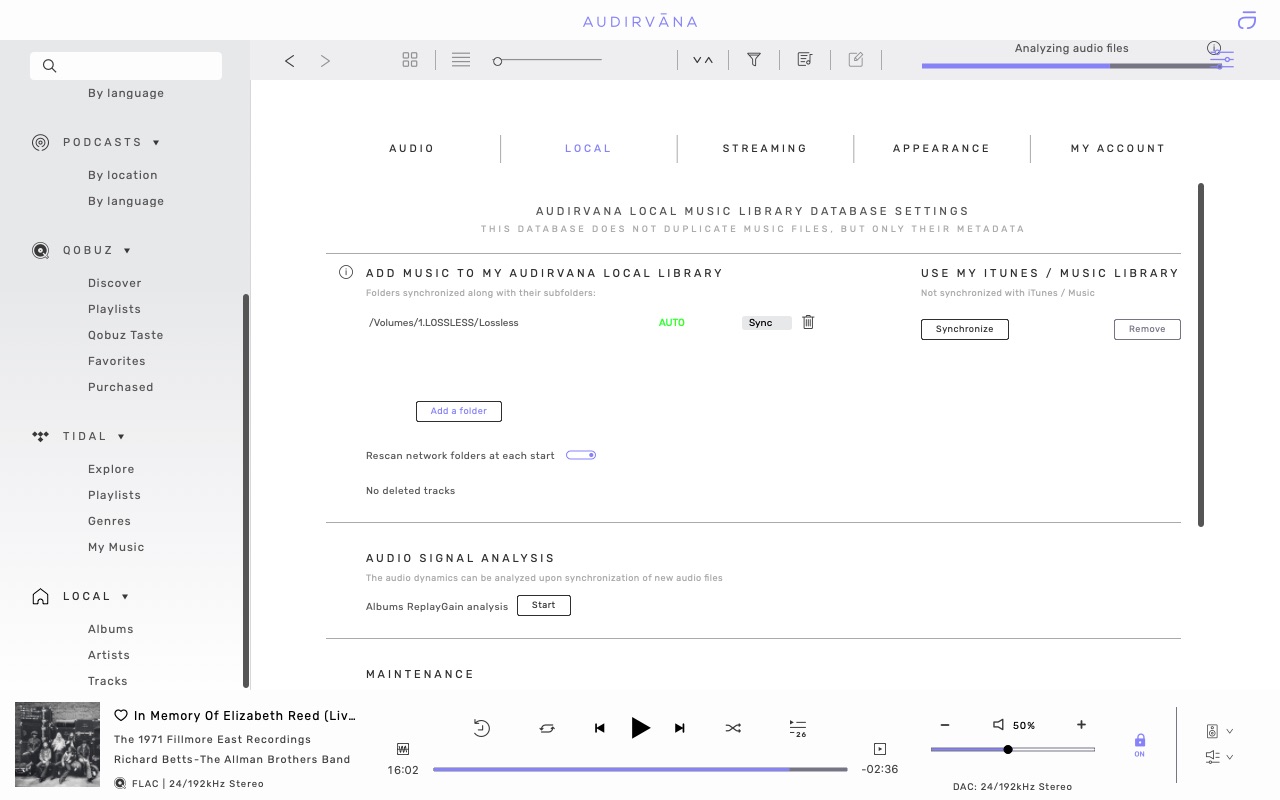This screenshot has height=800, width=1280.
Task: Skip to next track
Action: click(680, 728)
